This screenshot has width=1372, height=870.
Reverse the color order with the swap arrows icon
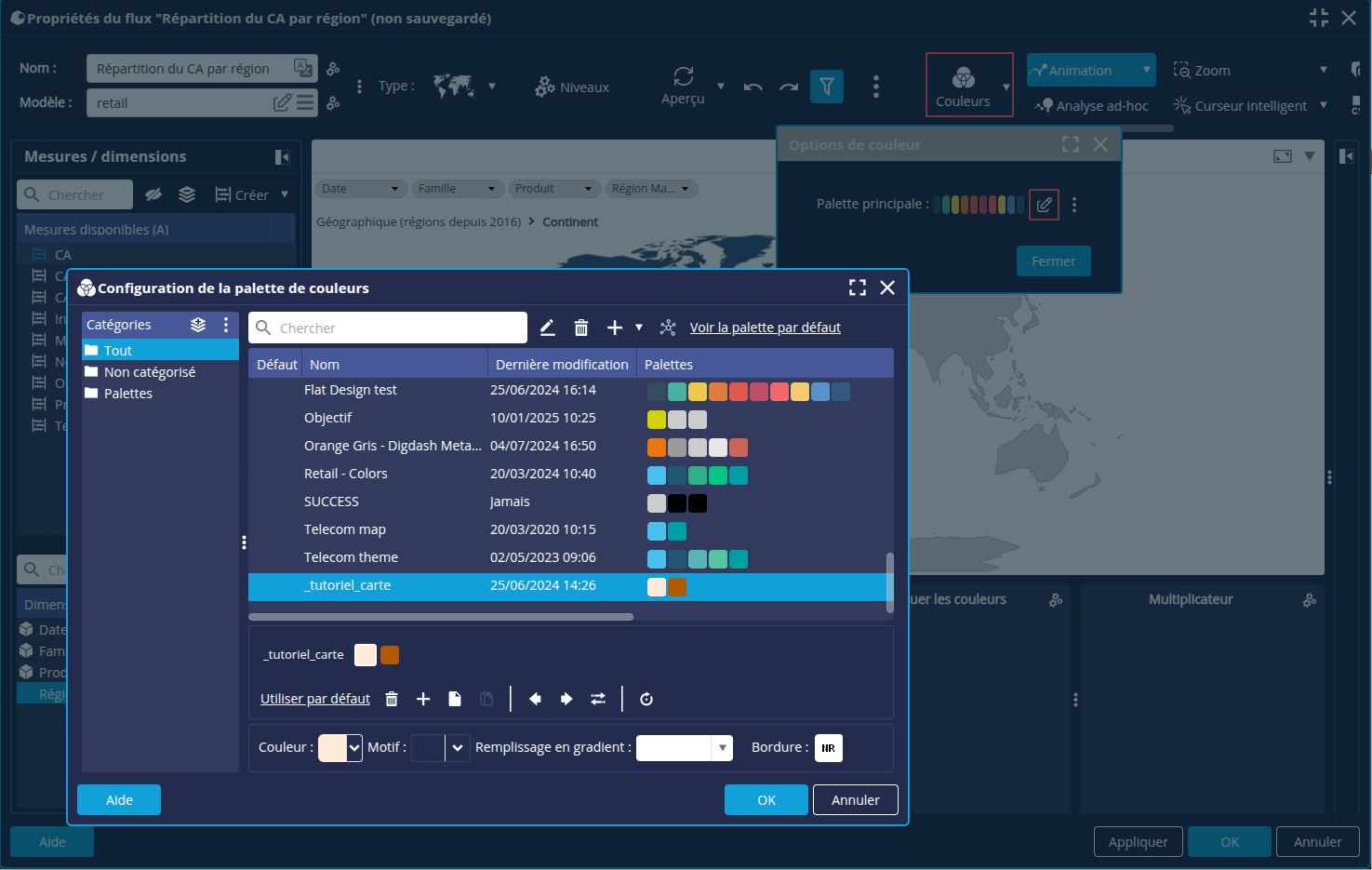pos(598,699)
